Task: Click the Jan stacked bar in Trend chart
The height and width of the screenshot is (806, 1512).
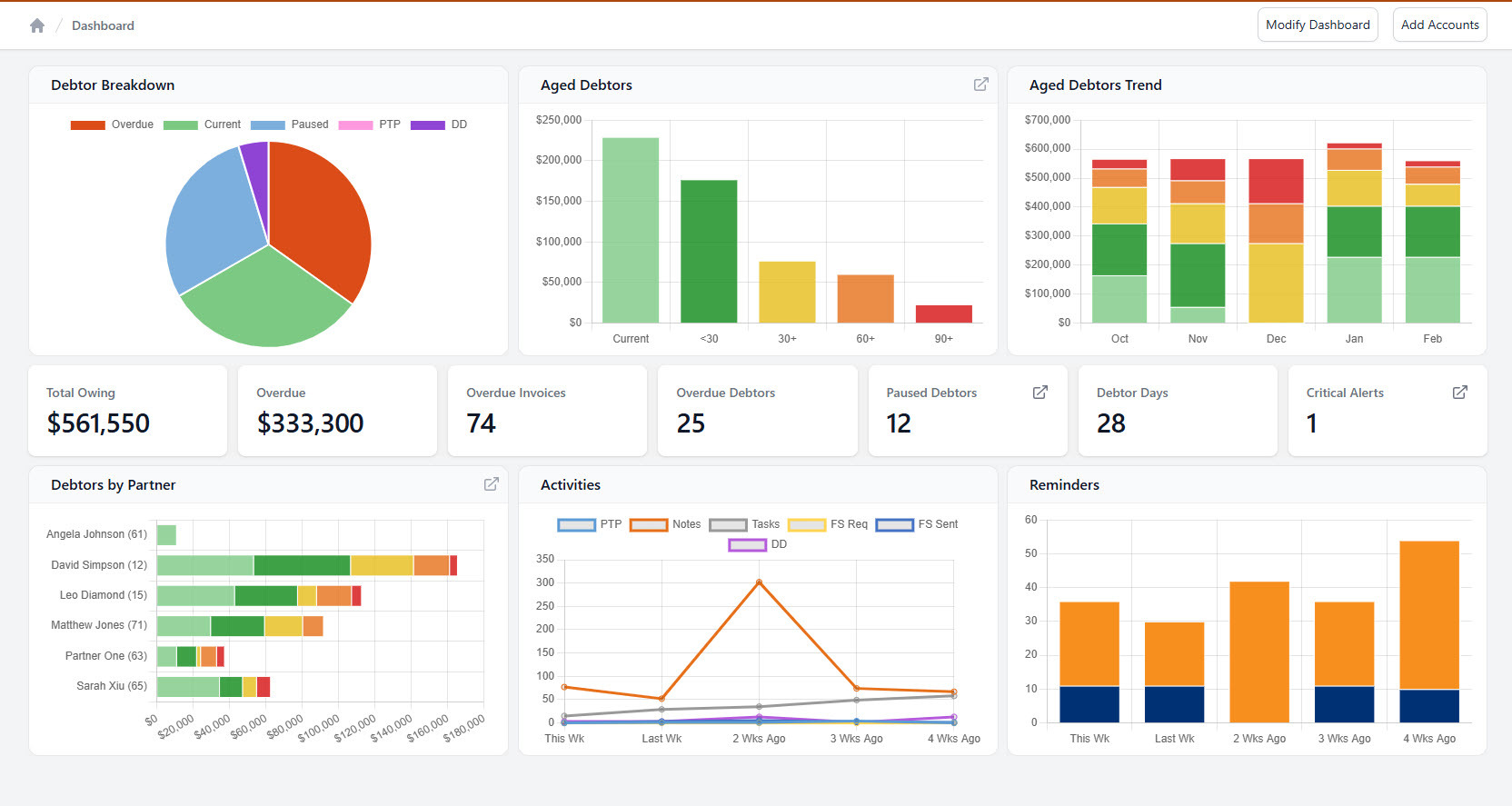Action: coord(1354,233)
